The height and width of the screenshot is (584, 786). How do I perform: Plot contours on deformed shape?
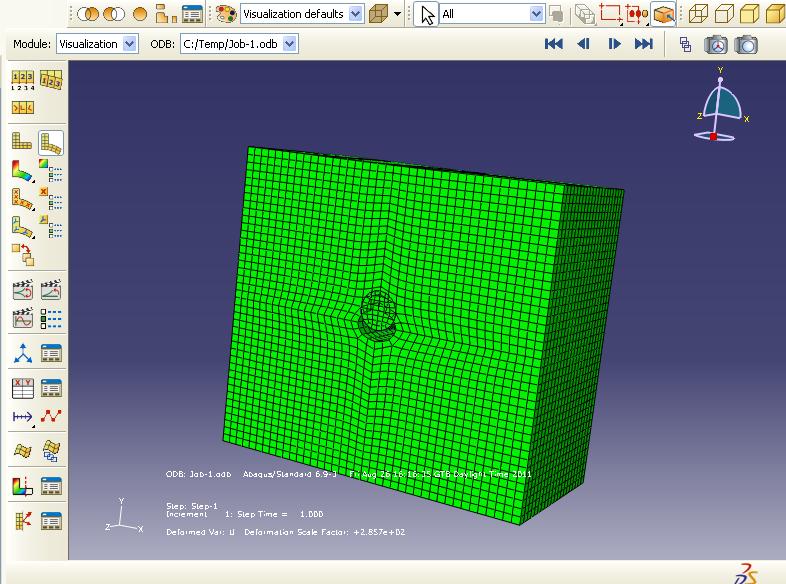[x=22, y=171]
